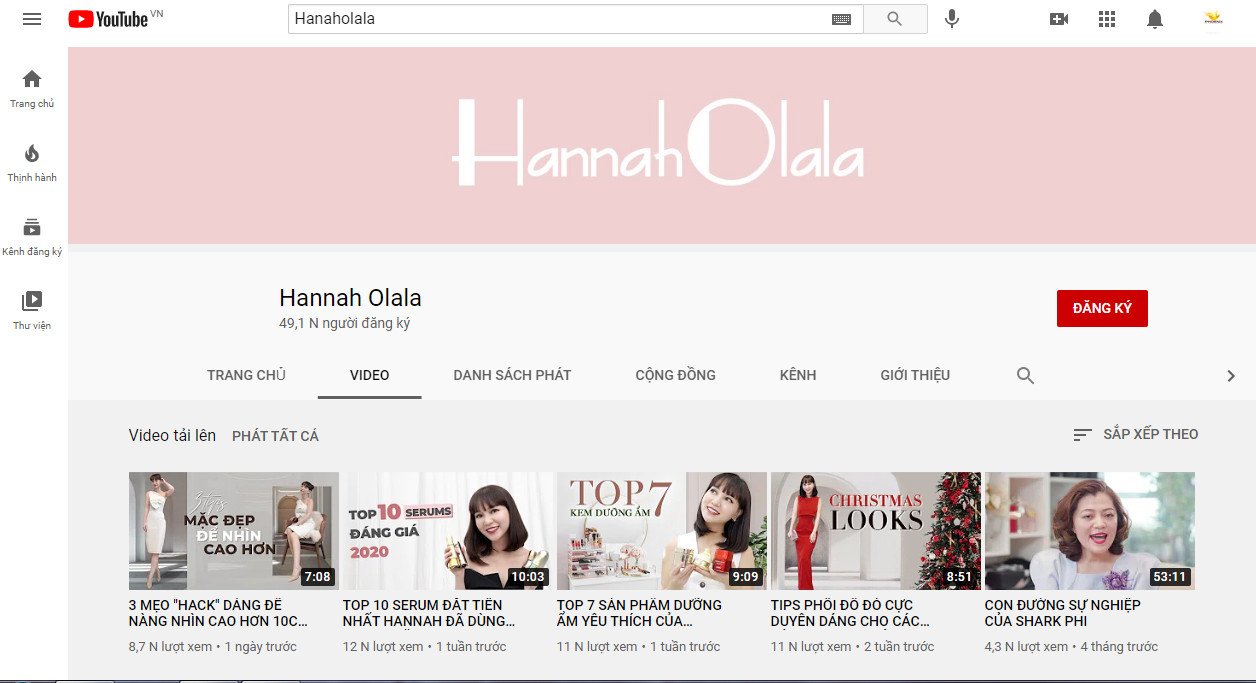Screen dimensions: 1256x683
Task: Open the Christmas Looks thumbnail
Action: coord(876,531)
